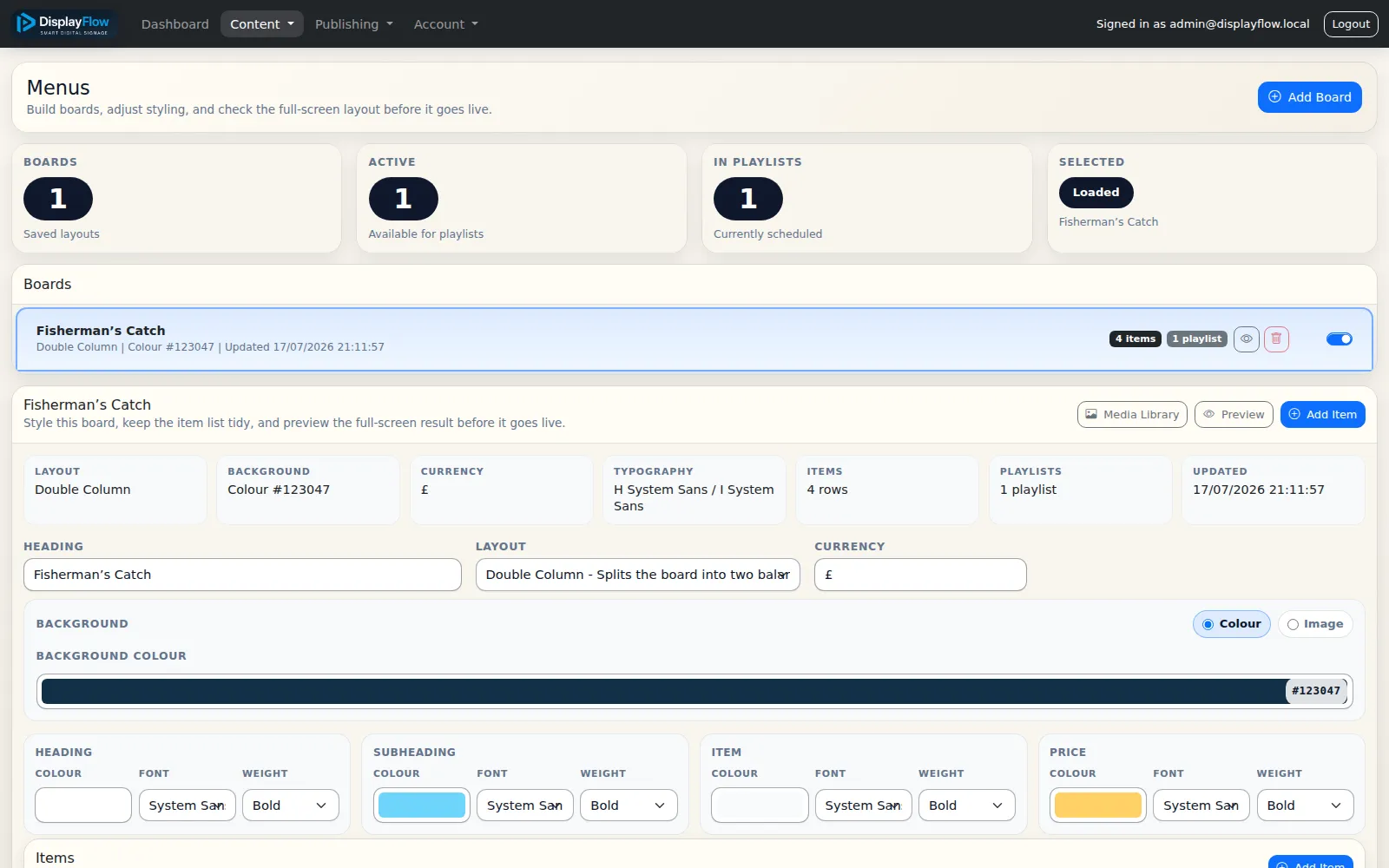Click the eye icon on Fisherman's Catch row
The image size is (1389, 868).
1246,339
